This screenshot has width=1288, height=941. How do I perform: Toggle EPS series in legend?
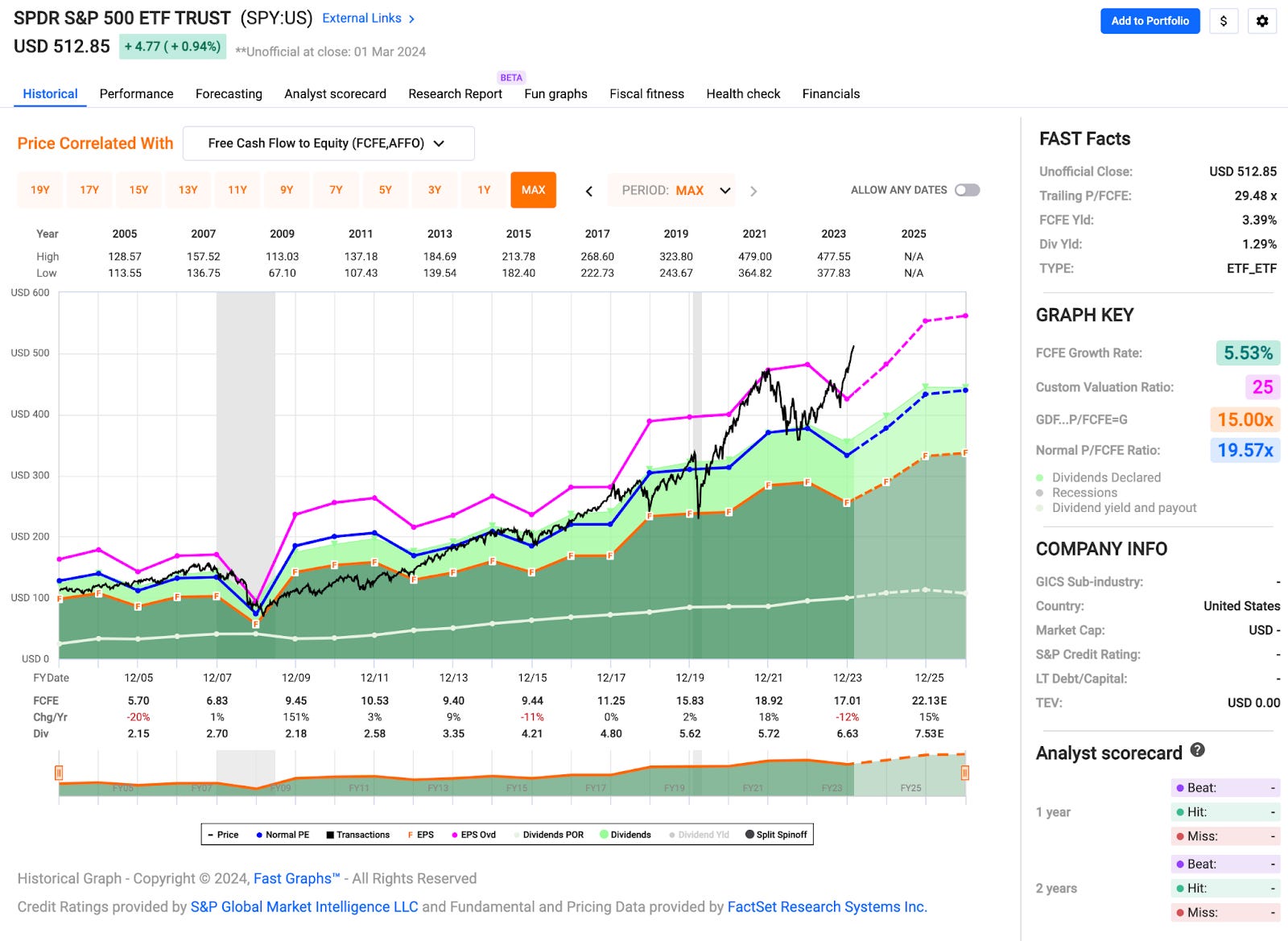420,835
